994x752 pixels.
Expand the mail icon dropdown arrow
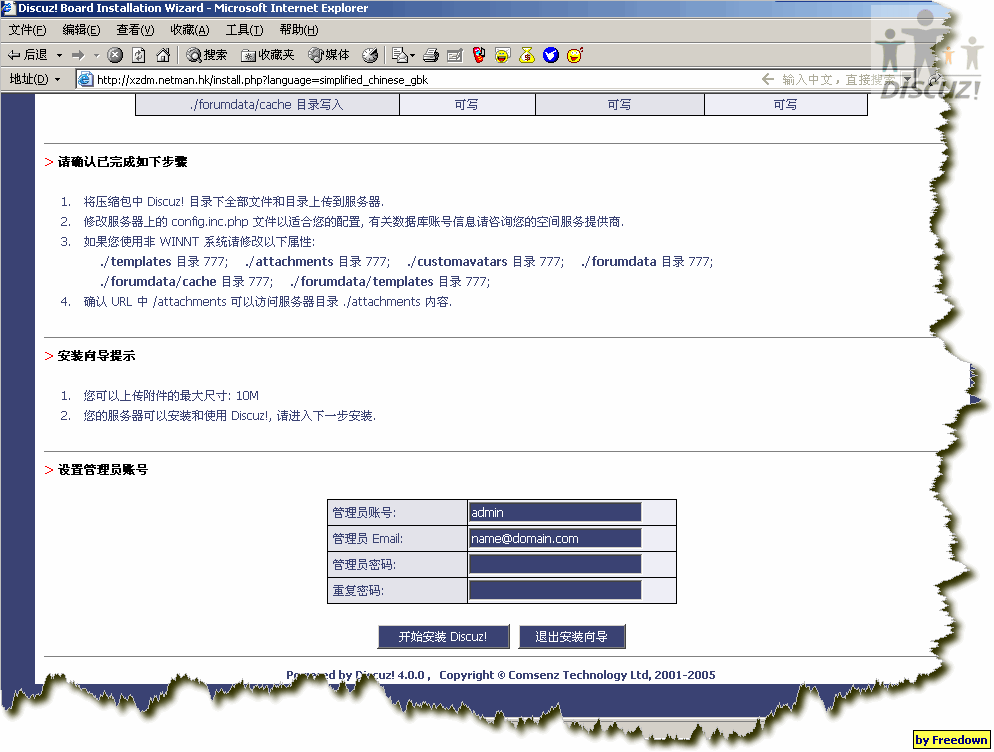413,56
